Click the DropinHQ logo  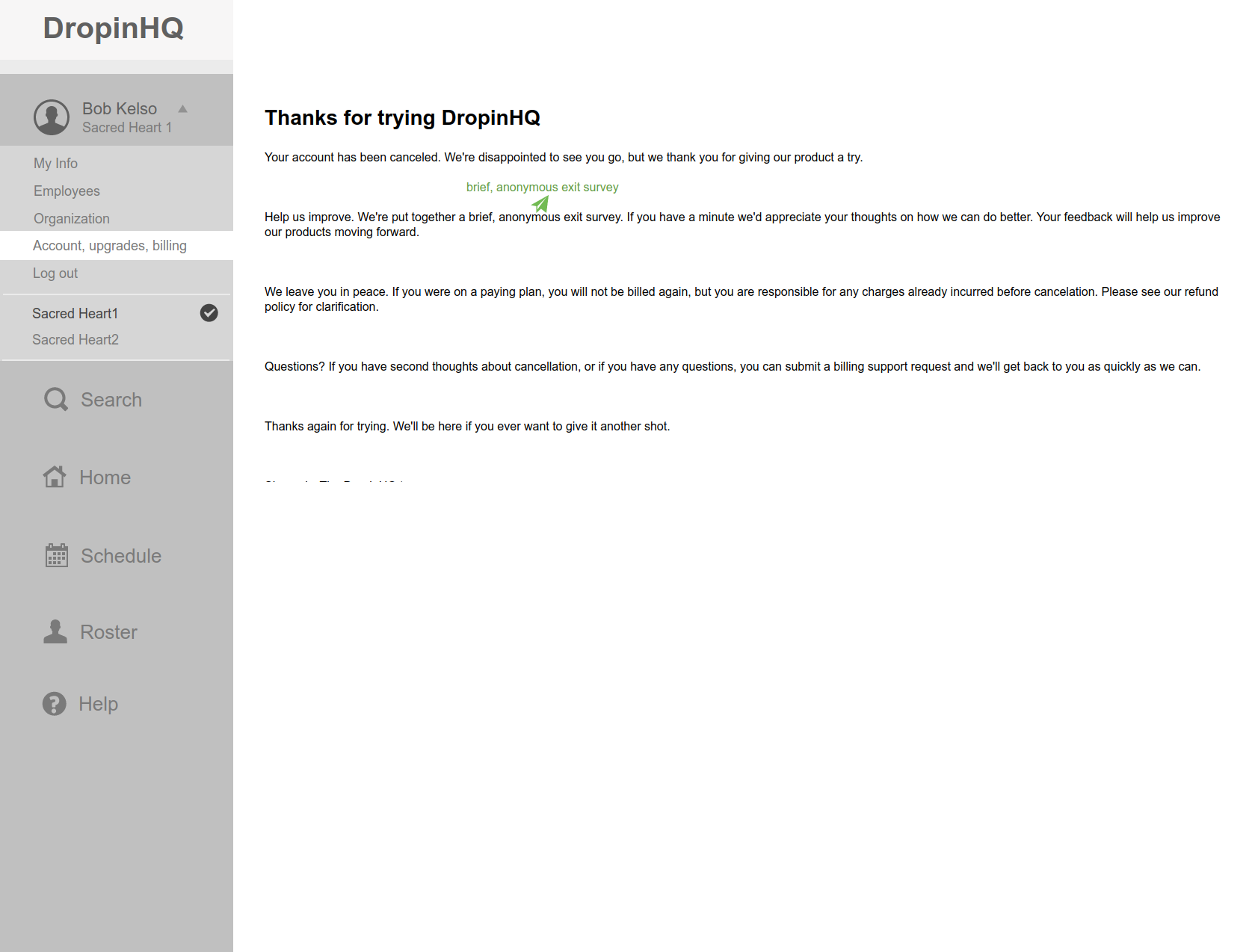click(114, 28)
